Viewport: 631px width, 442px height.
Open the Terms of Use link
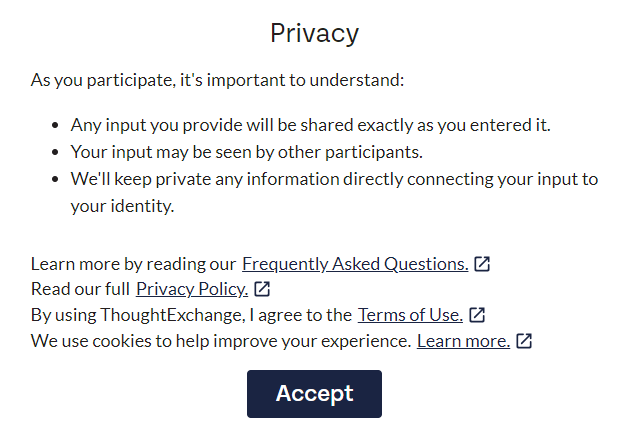(410, 315)
